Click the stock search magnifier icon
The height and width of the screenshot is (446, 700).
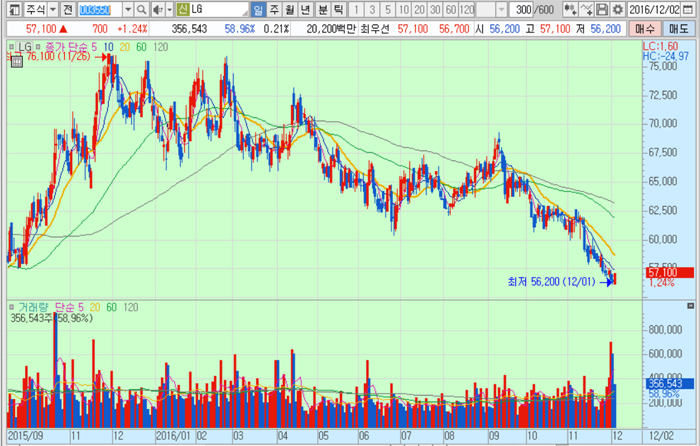(x=142, y=9)
